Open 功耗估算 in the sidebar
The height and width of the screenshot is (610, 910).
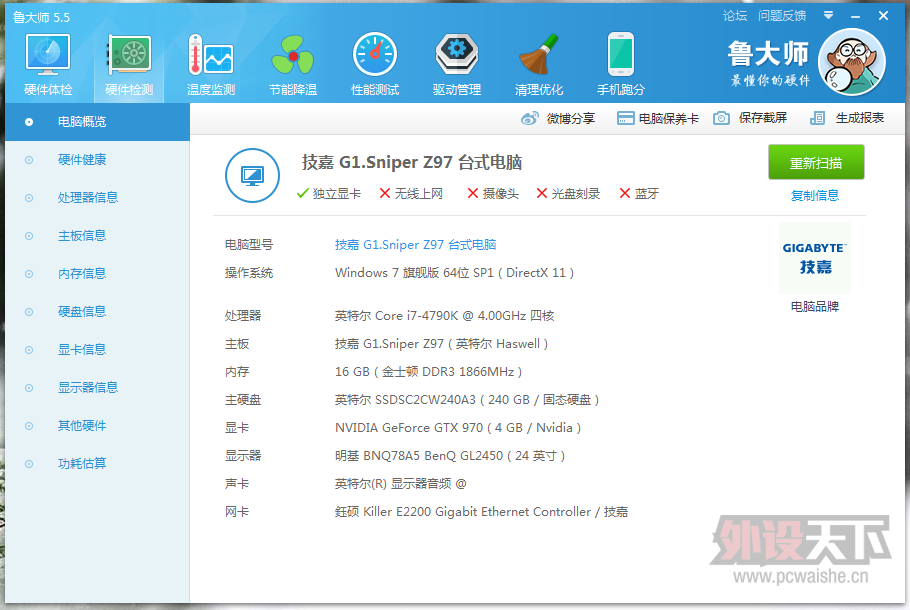click(x=98, y=464)
